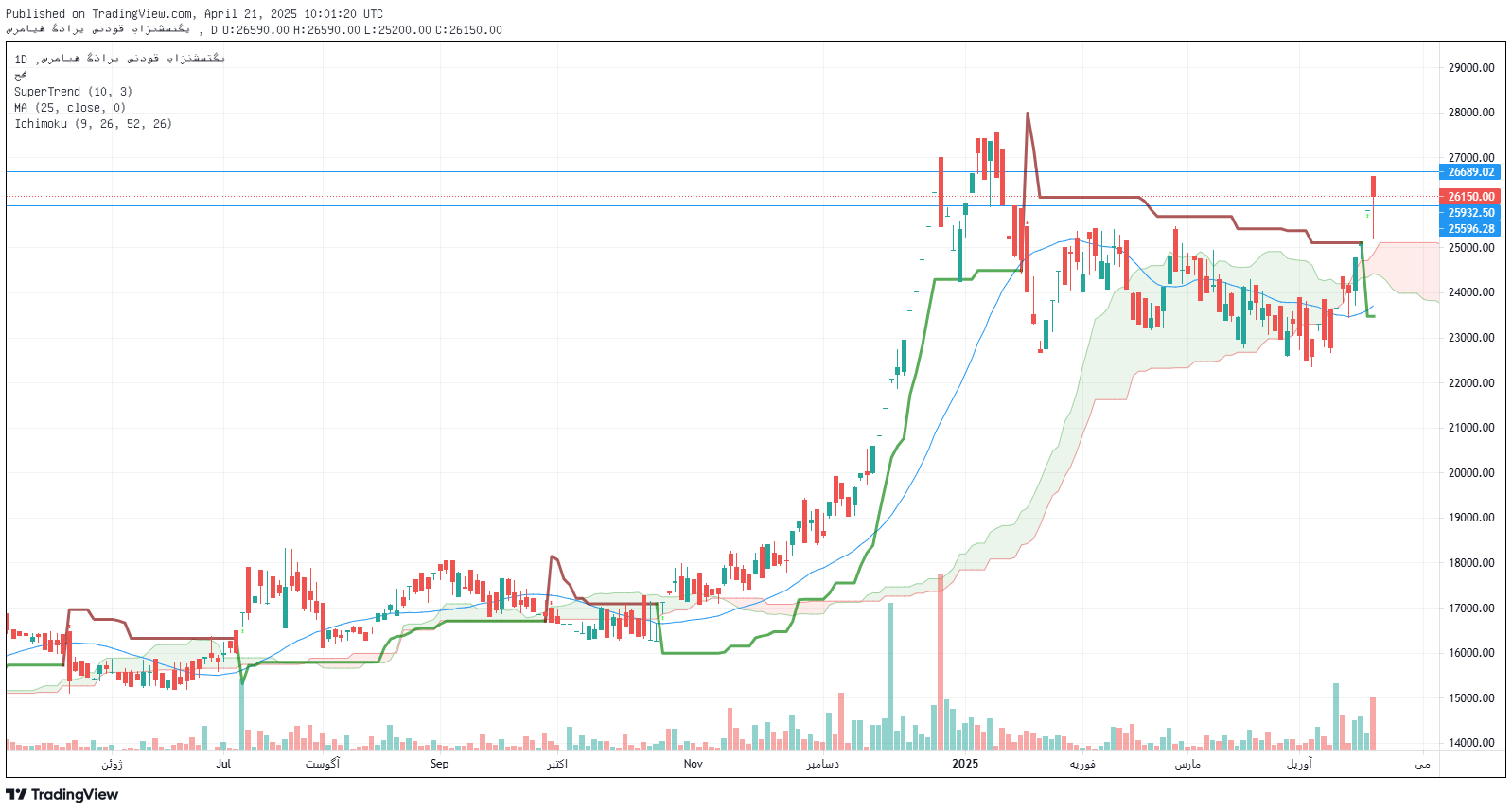The image size is (1512, 812).
Task: Click the 24000.00 price axis value
Action: [x=1471, y=292]
